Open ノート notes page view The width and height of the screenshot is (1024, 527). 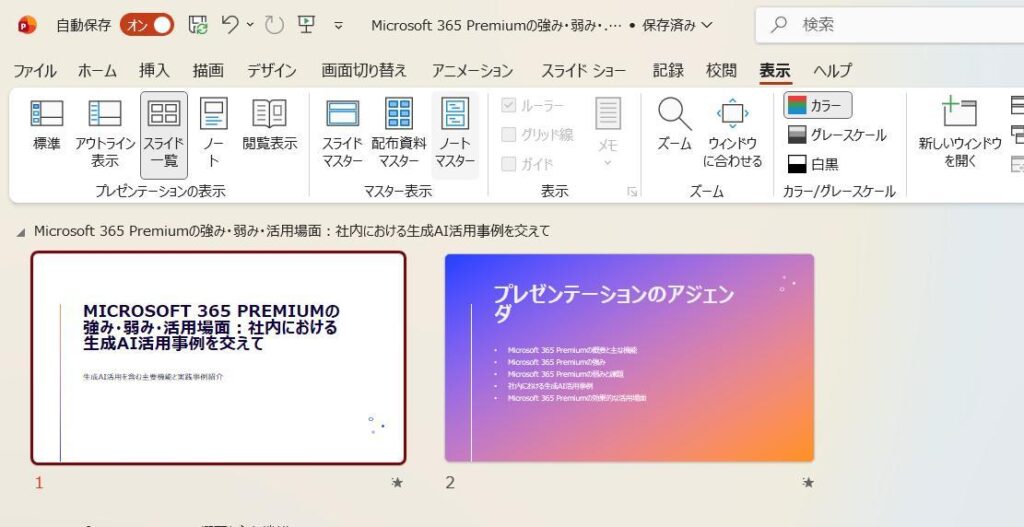(214, 133)
